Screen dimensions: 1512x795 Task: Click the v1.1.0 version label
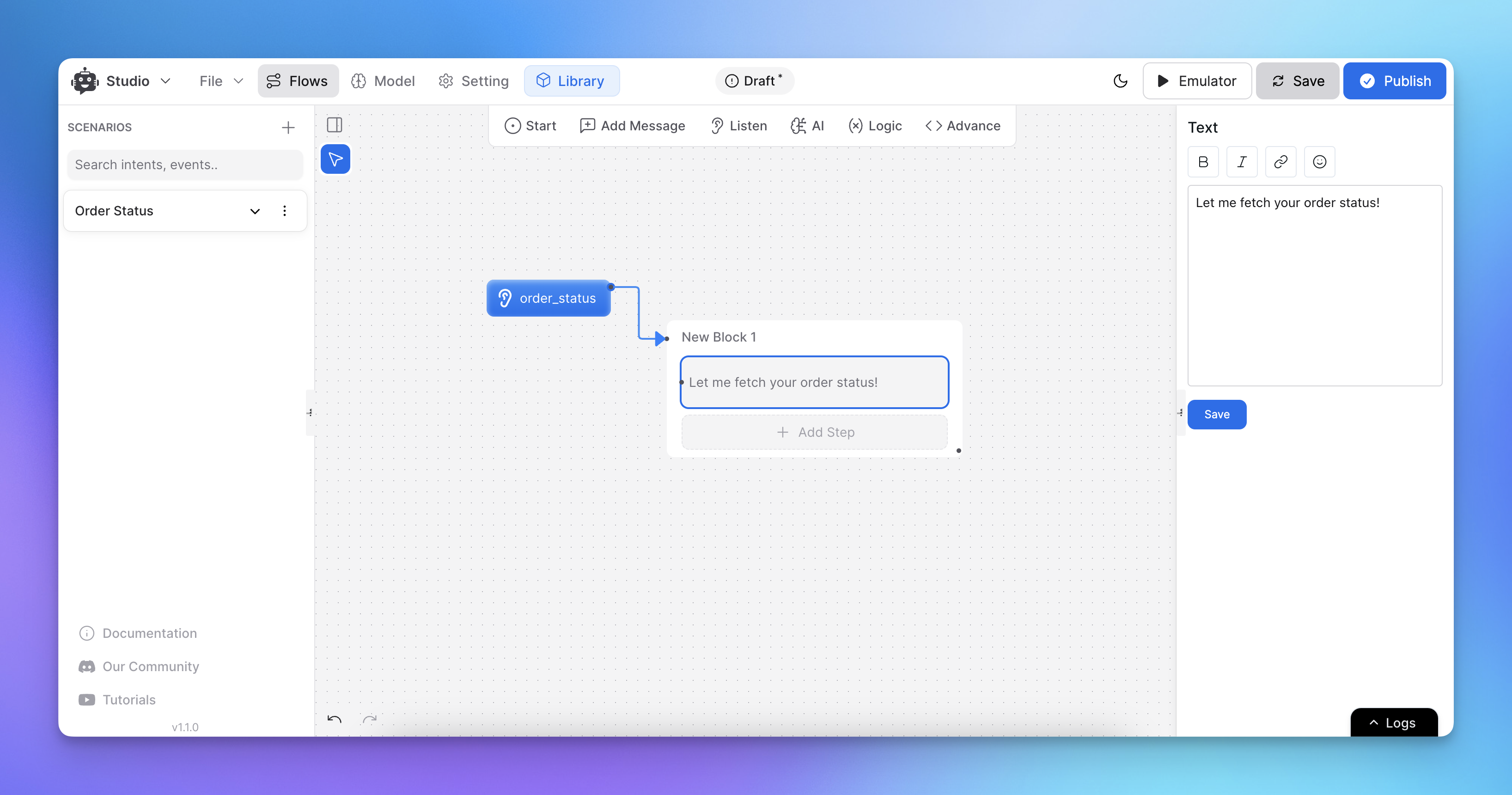[185, 728]
